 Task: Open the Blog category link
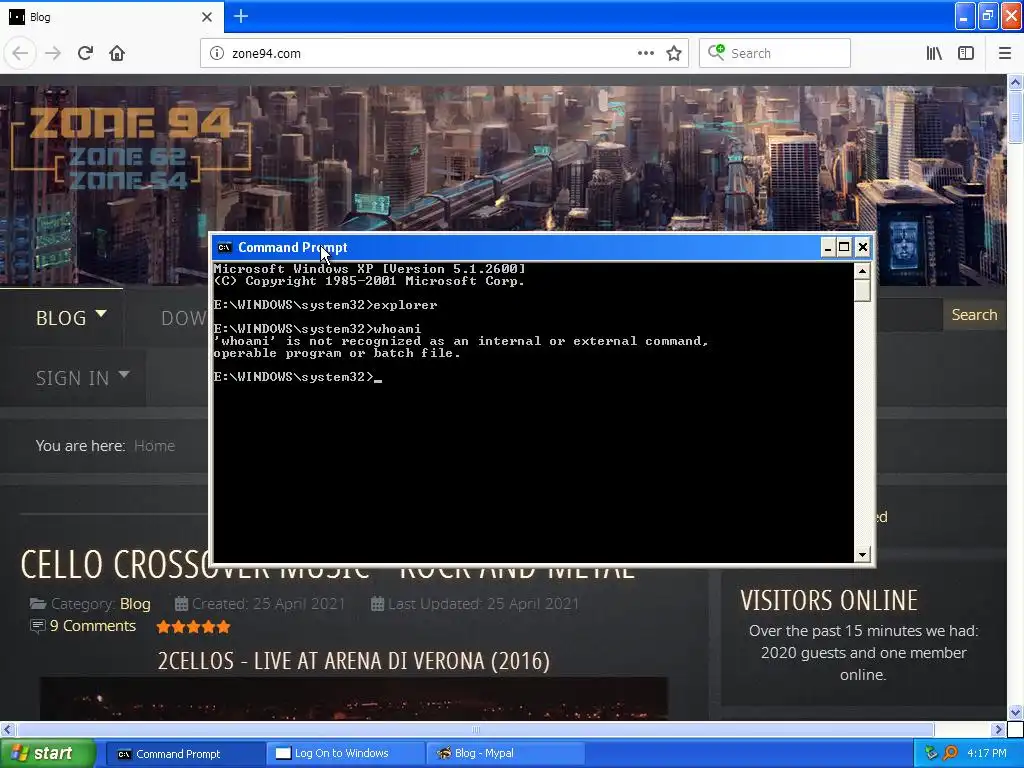[135, 604]
